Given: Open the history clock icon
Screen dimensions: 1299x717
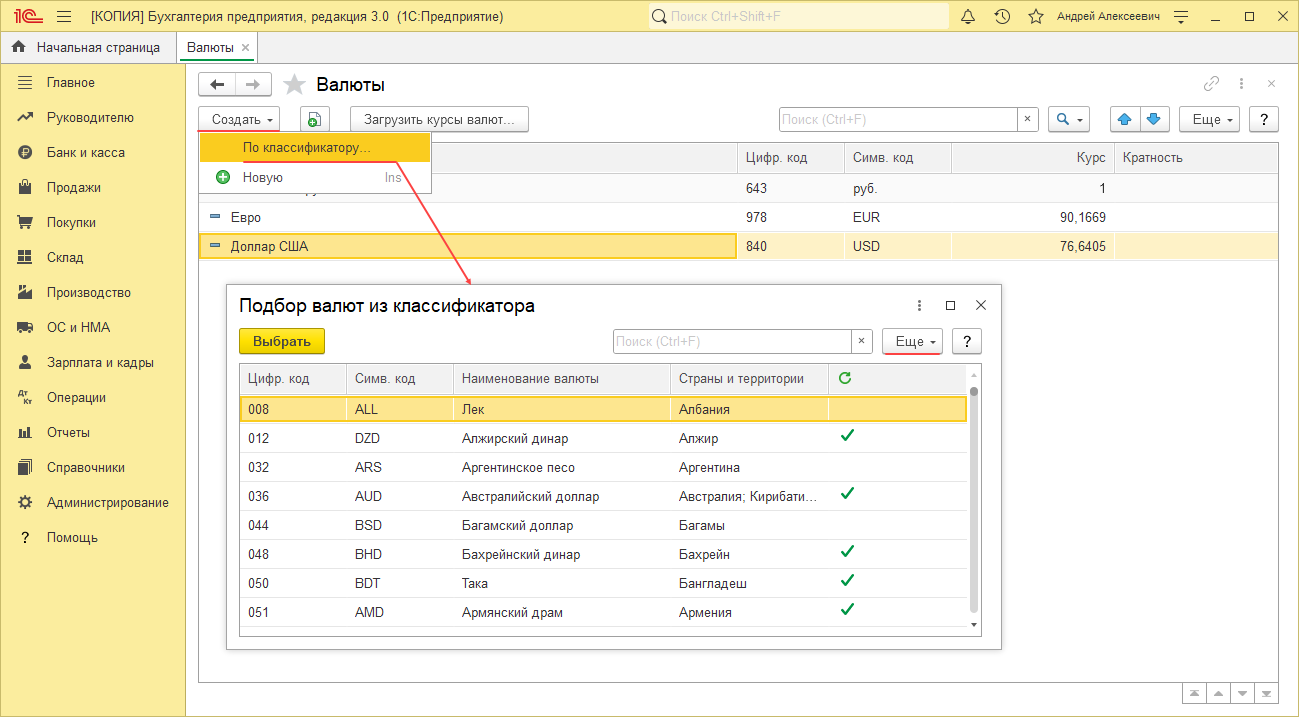Looking at the screenshot, I should point(1002,17).
